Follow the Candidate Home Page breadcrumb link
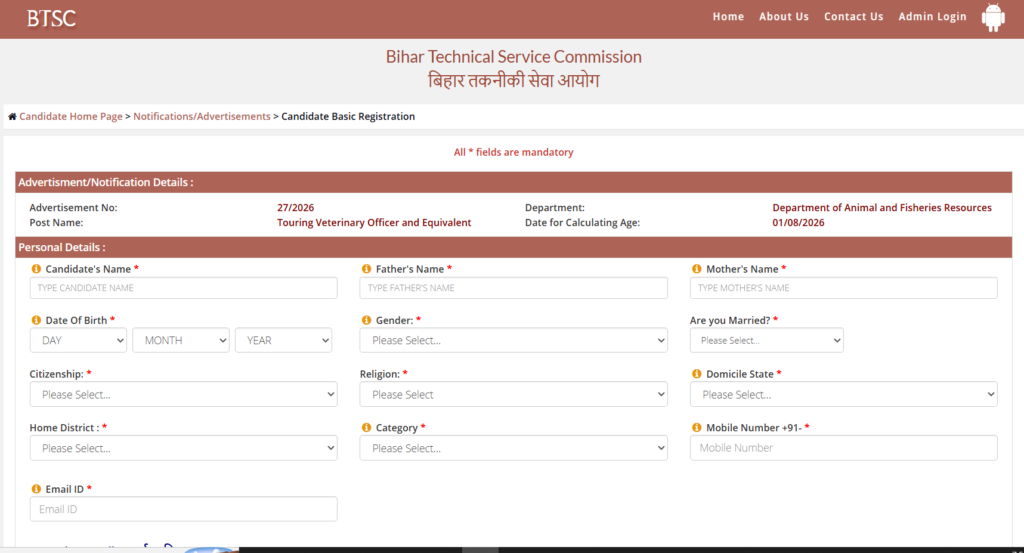1024x553 pixels. point(71,116)
